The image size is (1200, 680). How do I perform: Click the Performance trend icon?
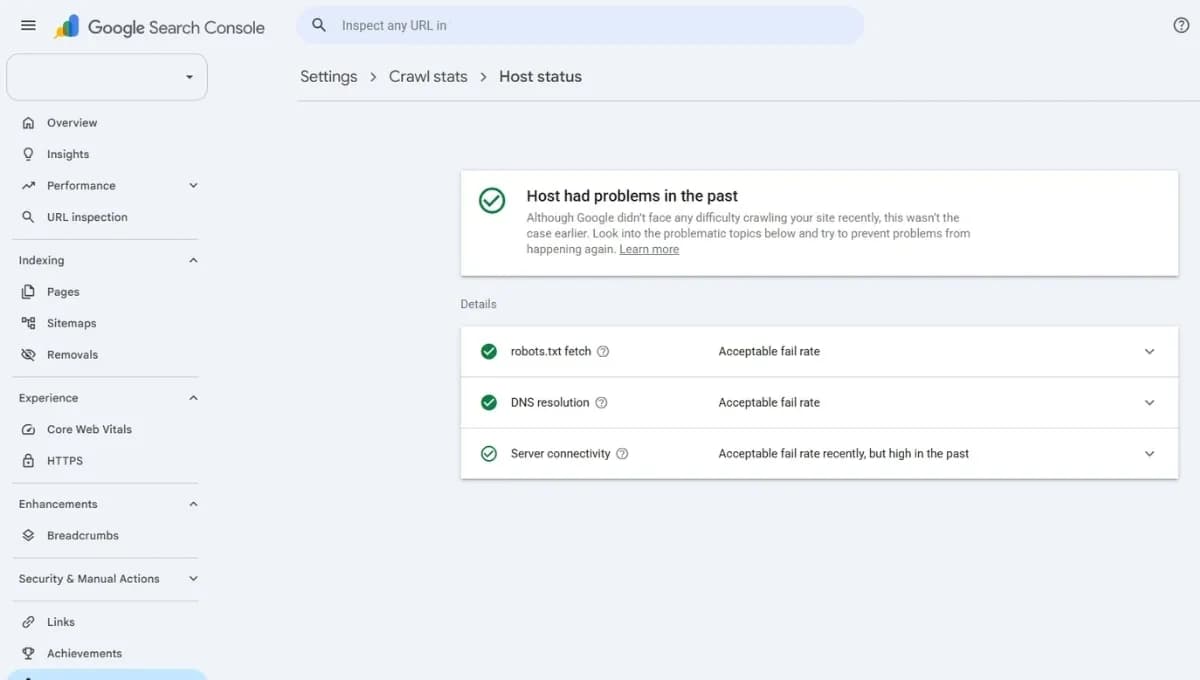(x=28, y=186)
